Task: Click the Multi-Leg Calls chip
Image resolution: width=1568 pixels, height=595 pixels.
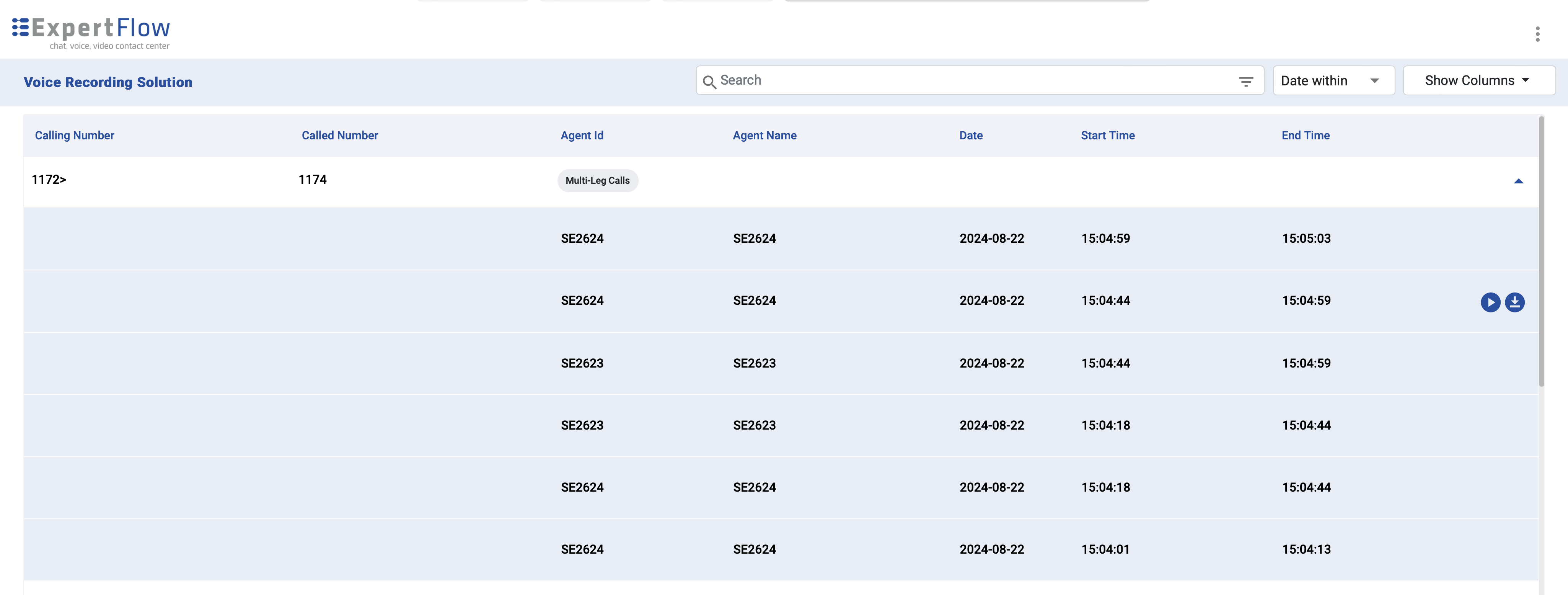Action: pos(597,180)
